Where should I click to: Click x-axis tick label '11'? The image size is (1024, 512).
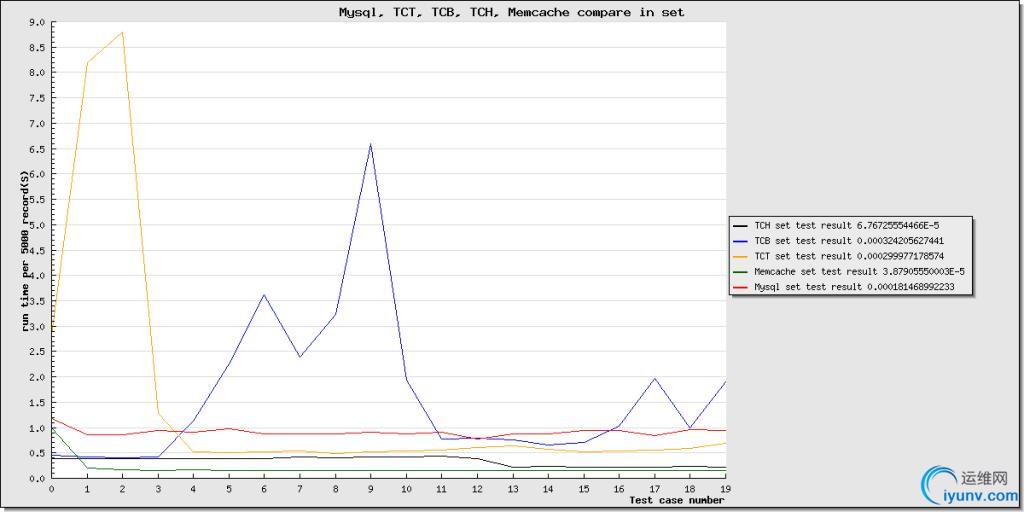441,488
